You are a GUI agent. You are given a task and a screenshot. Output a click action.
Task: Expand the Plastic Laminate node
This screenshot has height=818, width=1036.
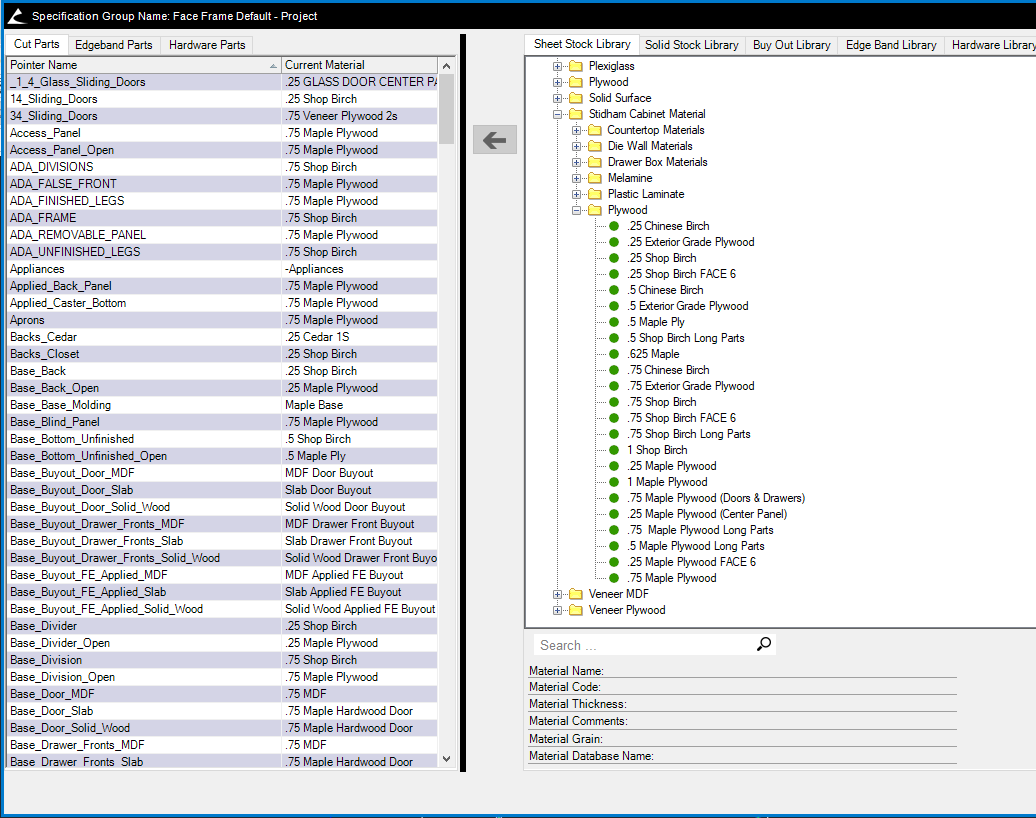pyautogui.click(x=576, y=194)
